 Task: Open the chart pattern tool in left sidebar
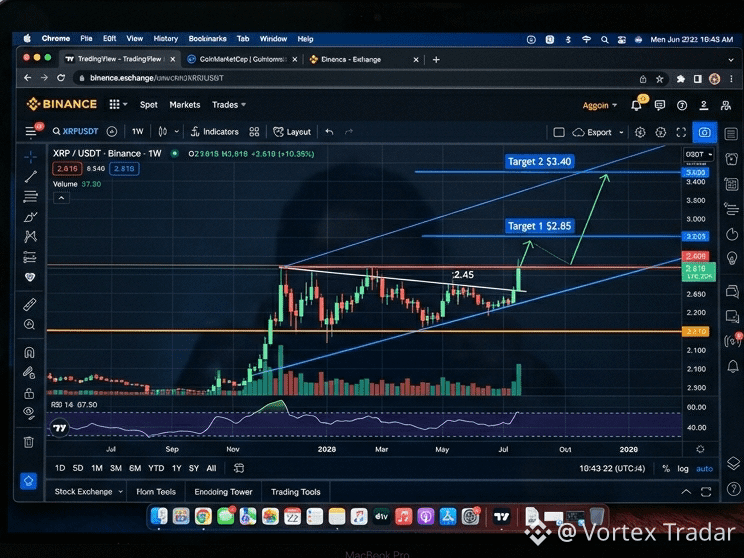(x=30, y=236)
